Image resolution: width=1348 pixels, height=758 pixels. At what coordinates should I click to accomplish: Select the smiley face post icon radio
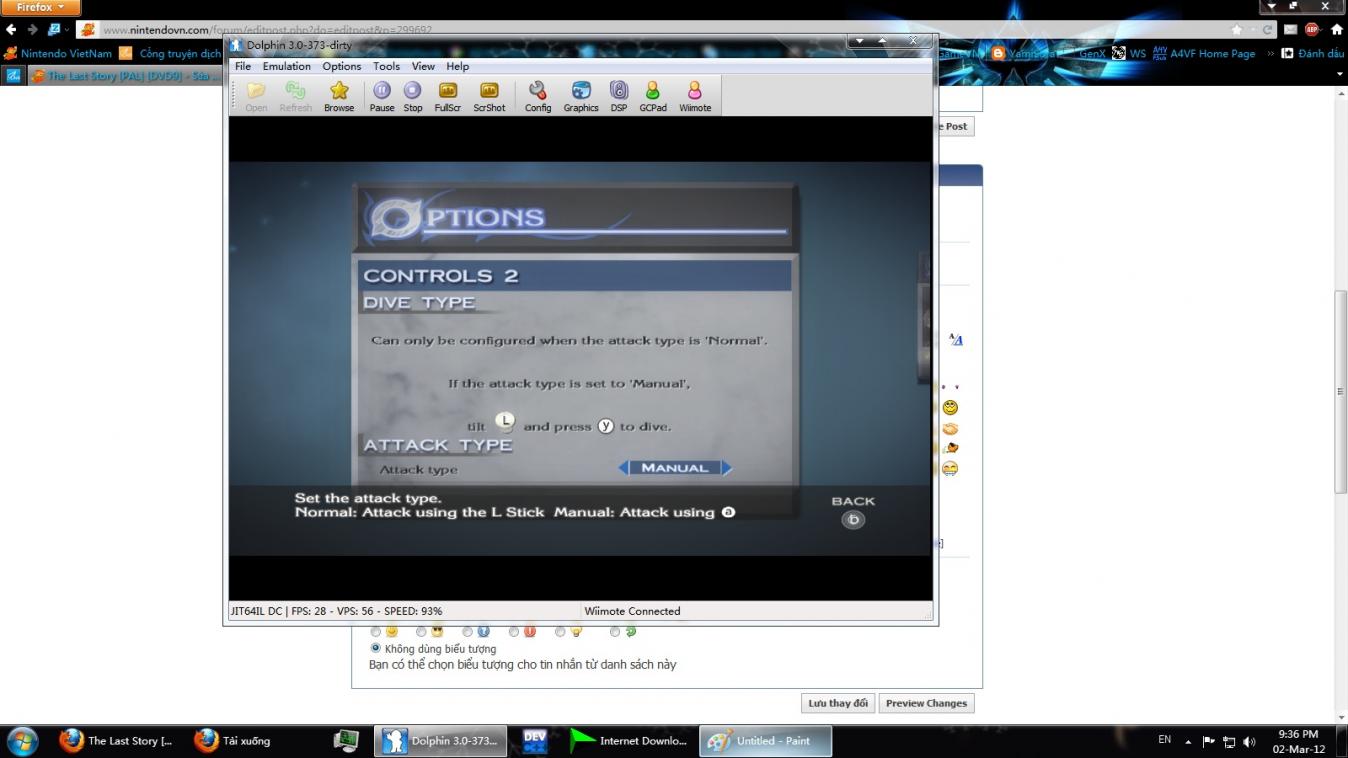tap(376, 632)
